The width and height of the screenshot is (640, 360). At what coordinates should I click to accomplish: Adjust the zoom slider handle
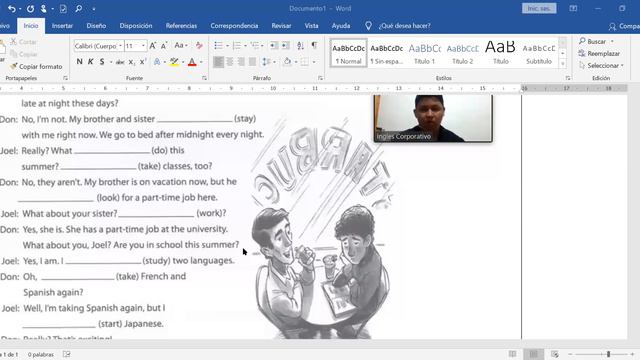(608, 354)
